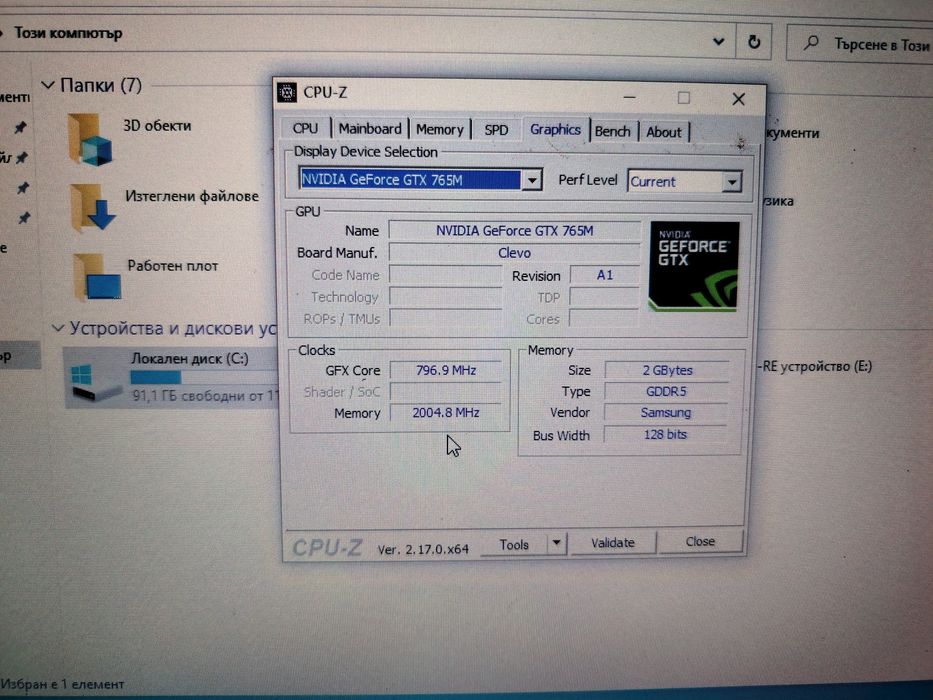This screenshot has height=700, width=933.
Task: Click Bus Width value 128 bits
Action: 665,435
